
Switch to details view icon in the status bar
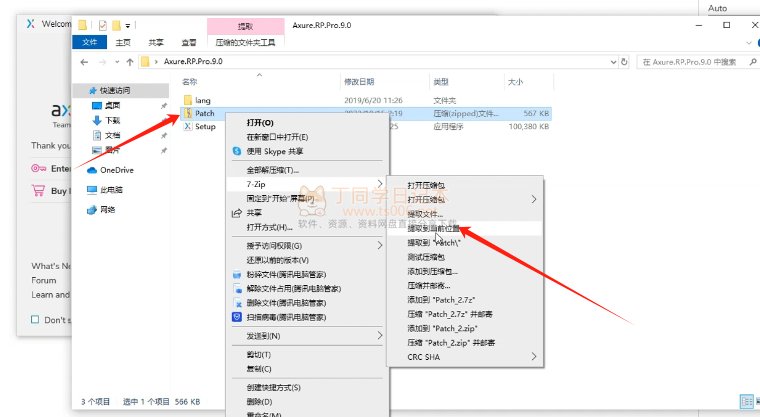coord(746,401)
